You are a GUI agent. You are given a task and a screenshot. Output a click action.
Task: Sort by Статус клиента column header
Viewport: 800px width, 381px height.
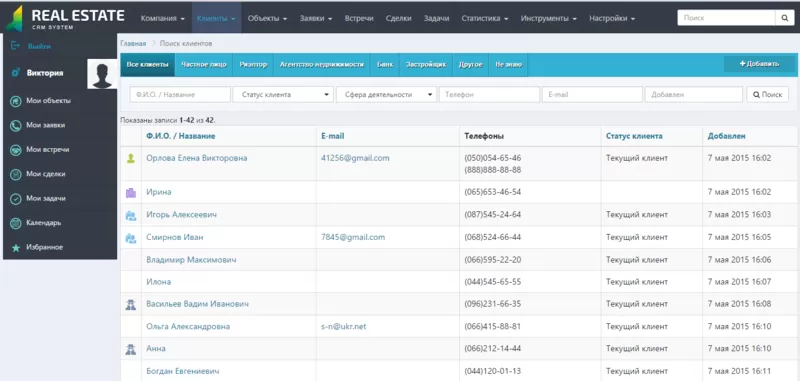coord(634,136)
